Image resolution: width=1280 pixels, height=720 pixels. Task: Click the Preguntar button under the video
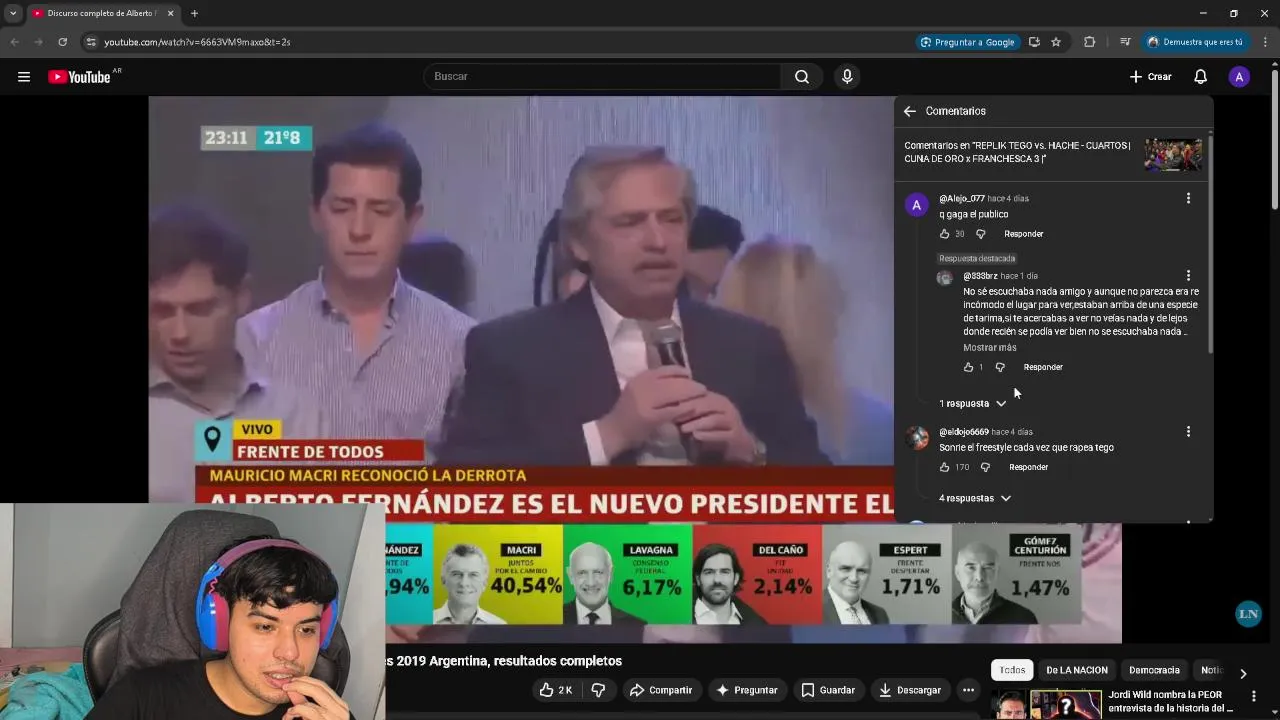click(x=746, y=690)
